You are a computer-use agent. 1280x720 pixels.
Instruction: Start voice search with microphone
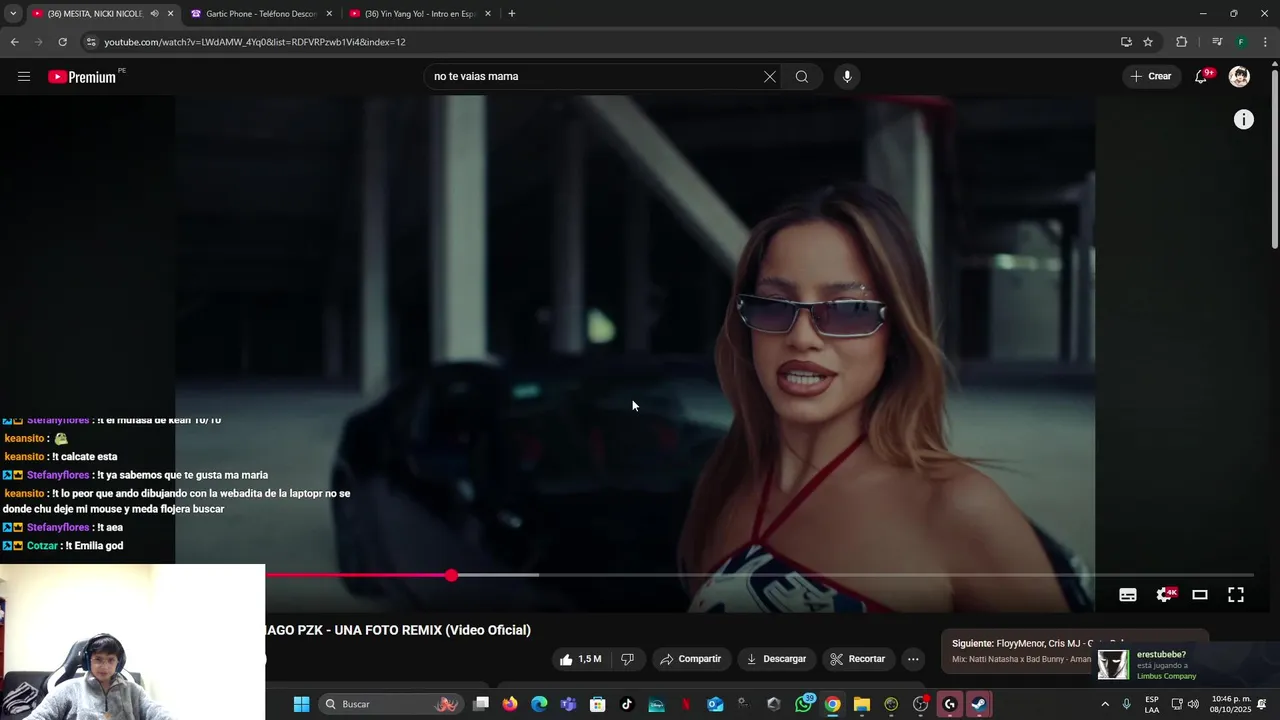coord(847,76)
